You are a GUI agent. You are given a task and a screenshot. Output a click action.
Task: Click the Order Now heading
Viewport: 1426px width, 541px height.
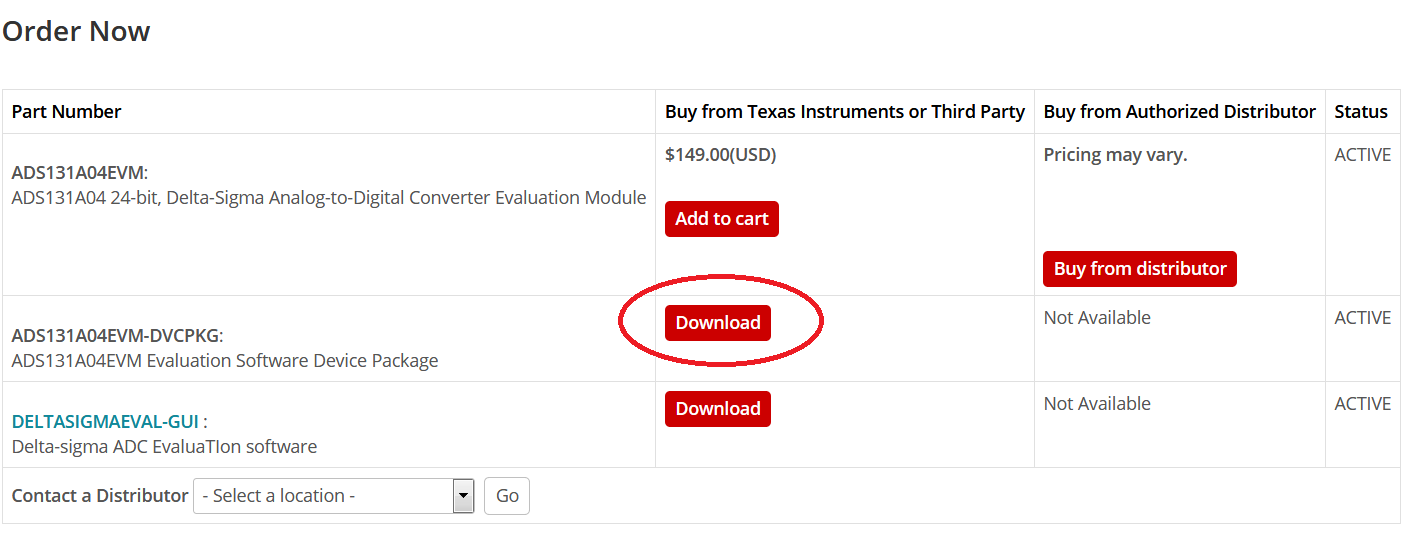tap(76, 31)
